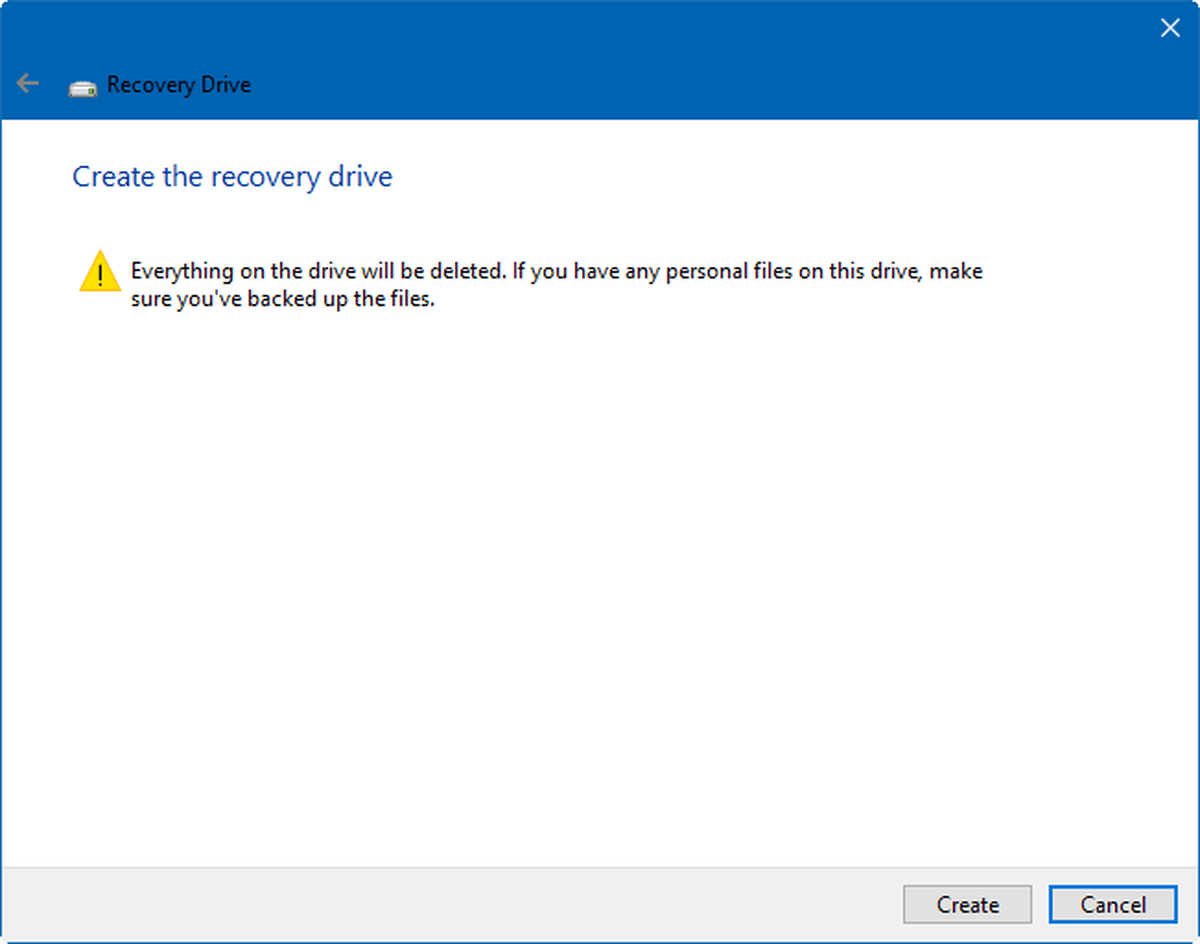Image resolution: width=1200 pixels, height=944 pixels.
Task: Click the empty gray footer left of Create
Action: pos(450,905)
